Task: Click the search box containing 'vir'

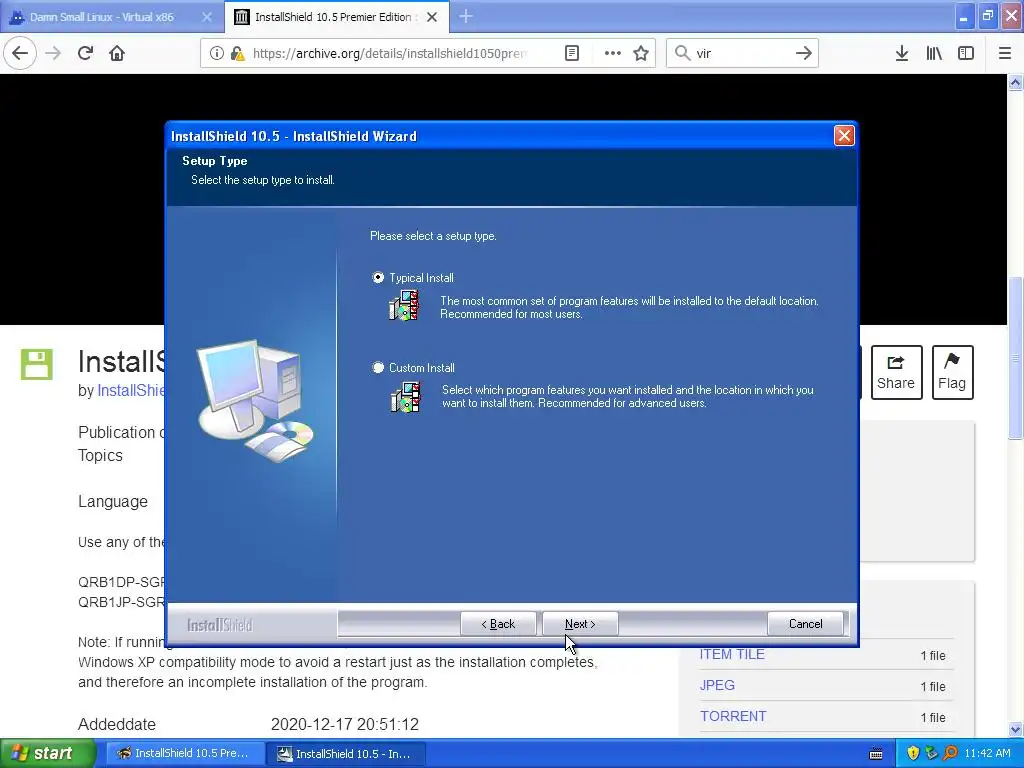Action: point(741,53)
